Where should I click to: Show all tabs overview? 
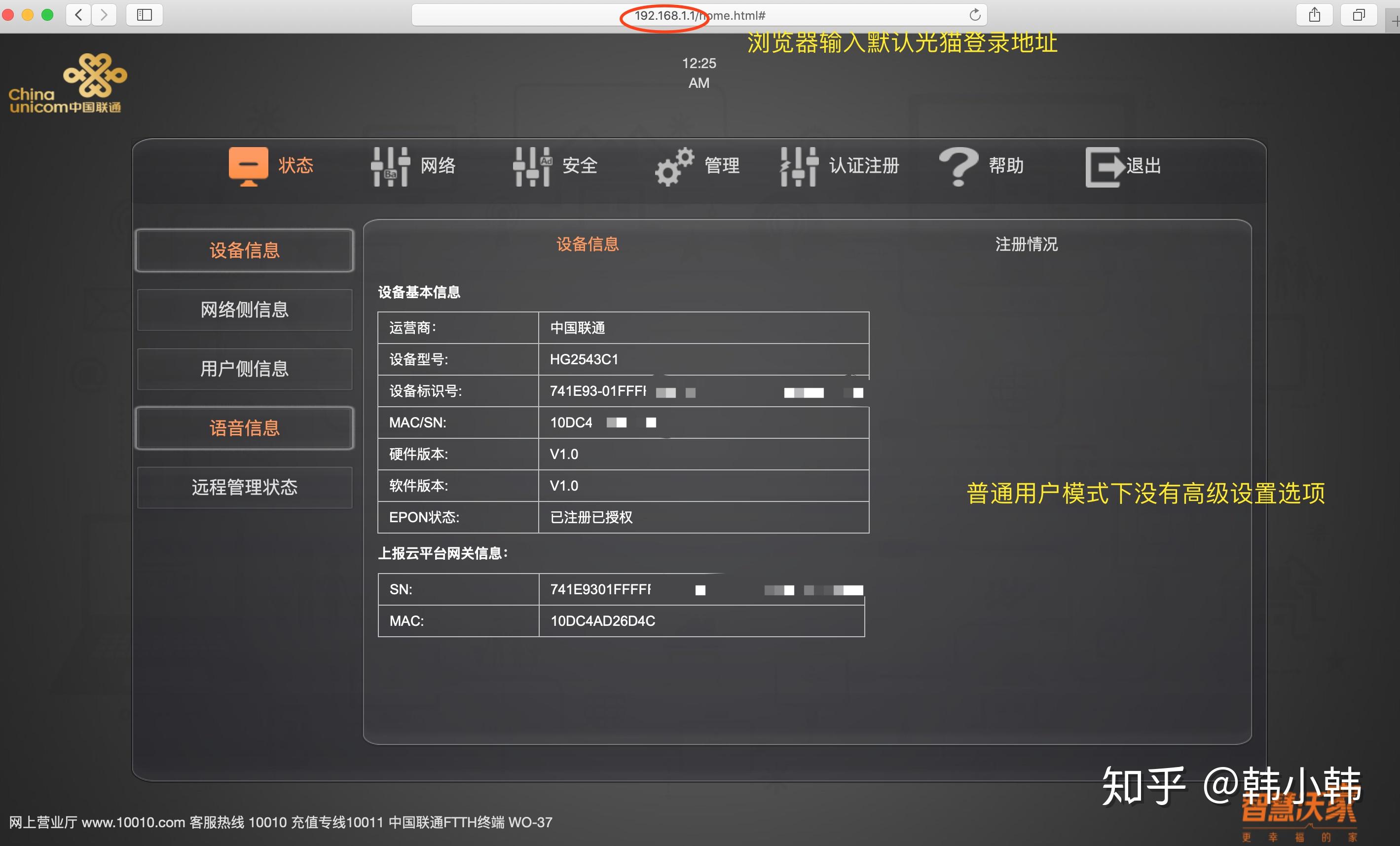(1359, 15)
